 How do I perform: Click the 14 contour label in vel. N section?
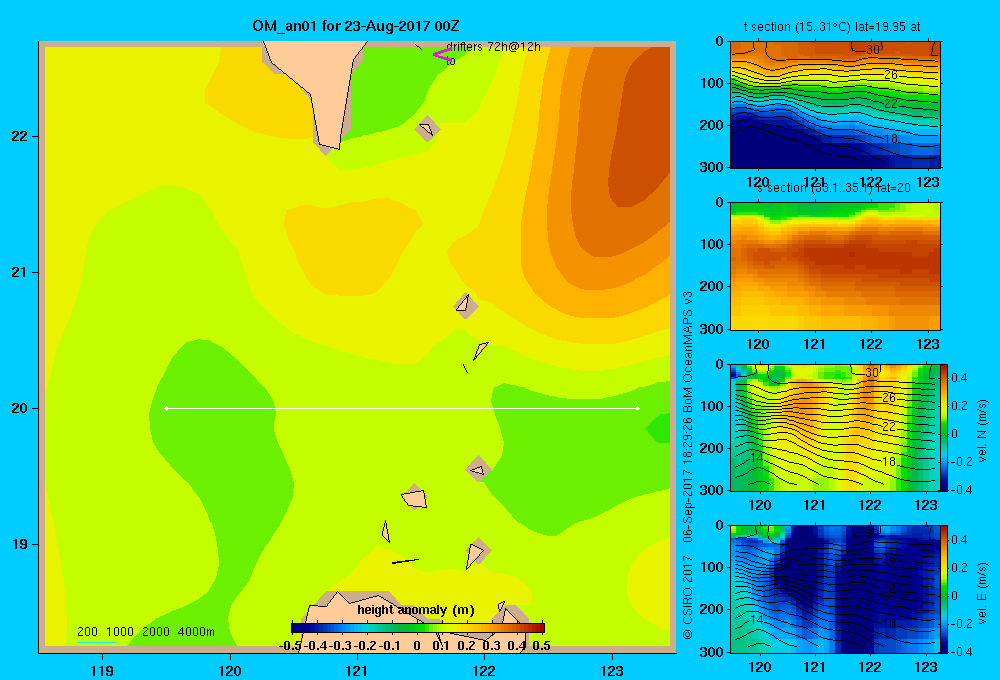pos(756,457)
